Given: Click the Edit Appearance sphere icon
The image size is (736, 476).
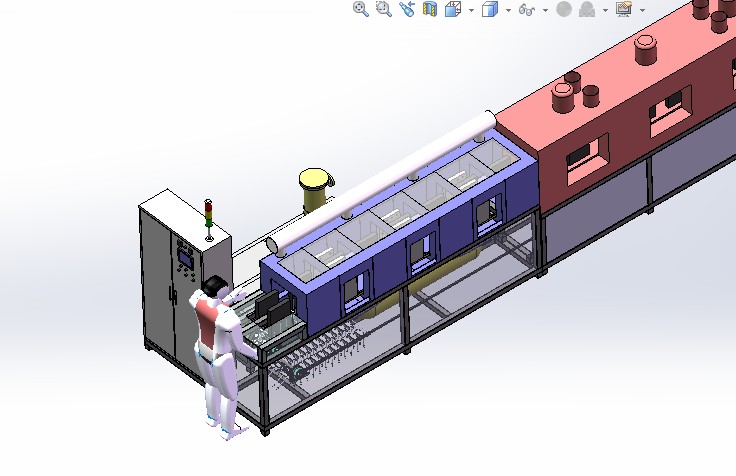Looking at the screenshot, I should click(564, 9).
